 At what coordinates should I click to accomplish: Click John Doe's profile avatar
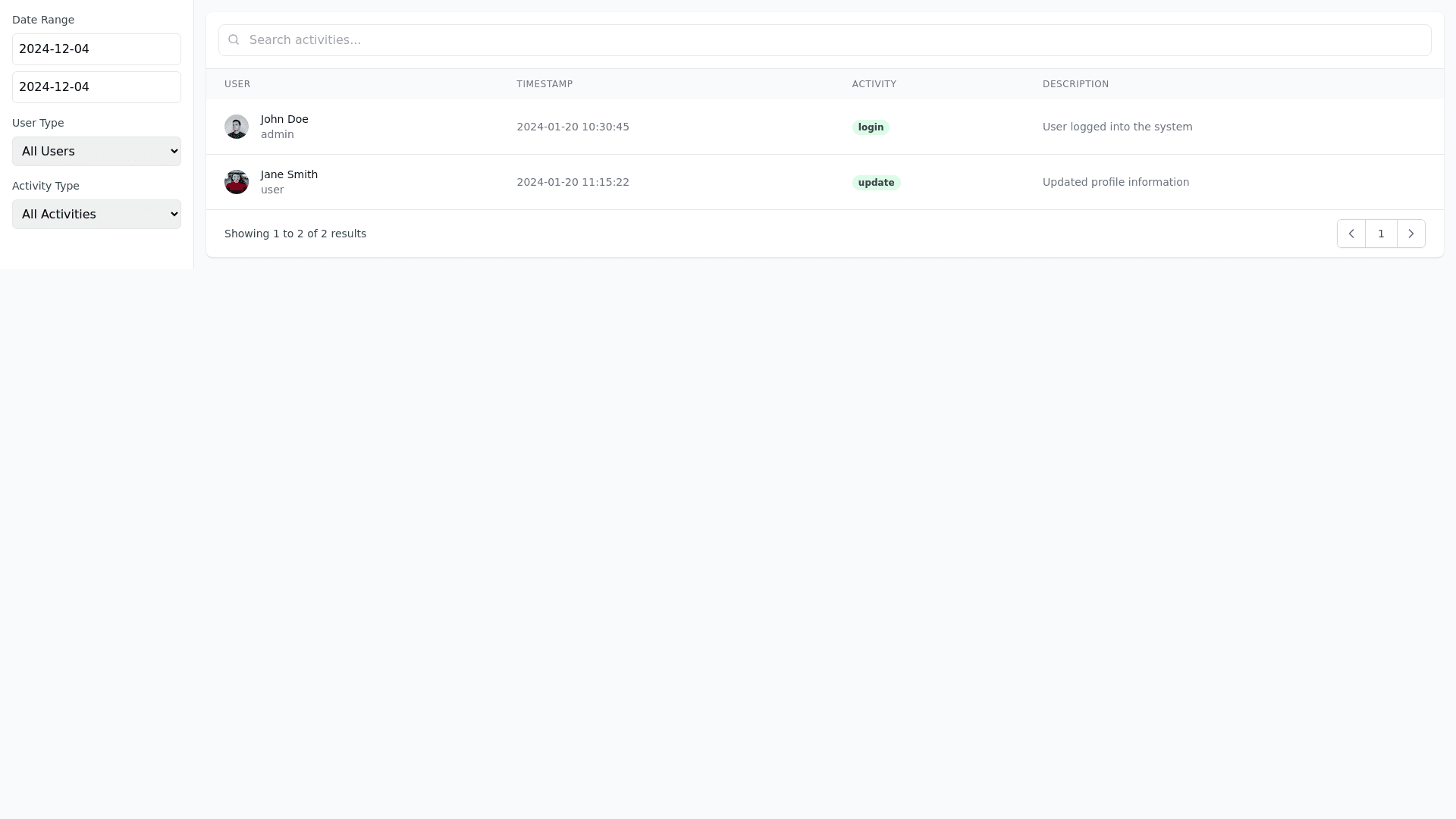pyautogui.click(x=236, y=127)
